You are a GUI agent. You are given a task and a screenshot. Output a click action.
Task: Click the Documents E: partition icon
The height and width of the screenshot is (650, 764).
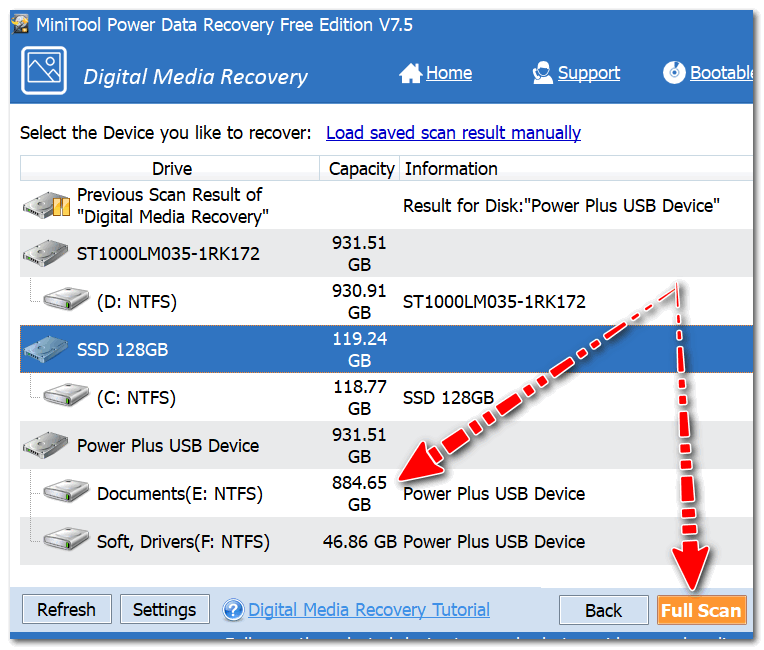66,491
